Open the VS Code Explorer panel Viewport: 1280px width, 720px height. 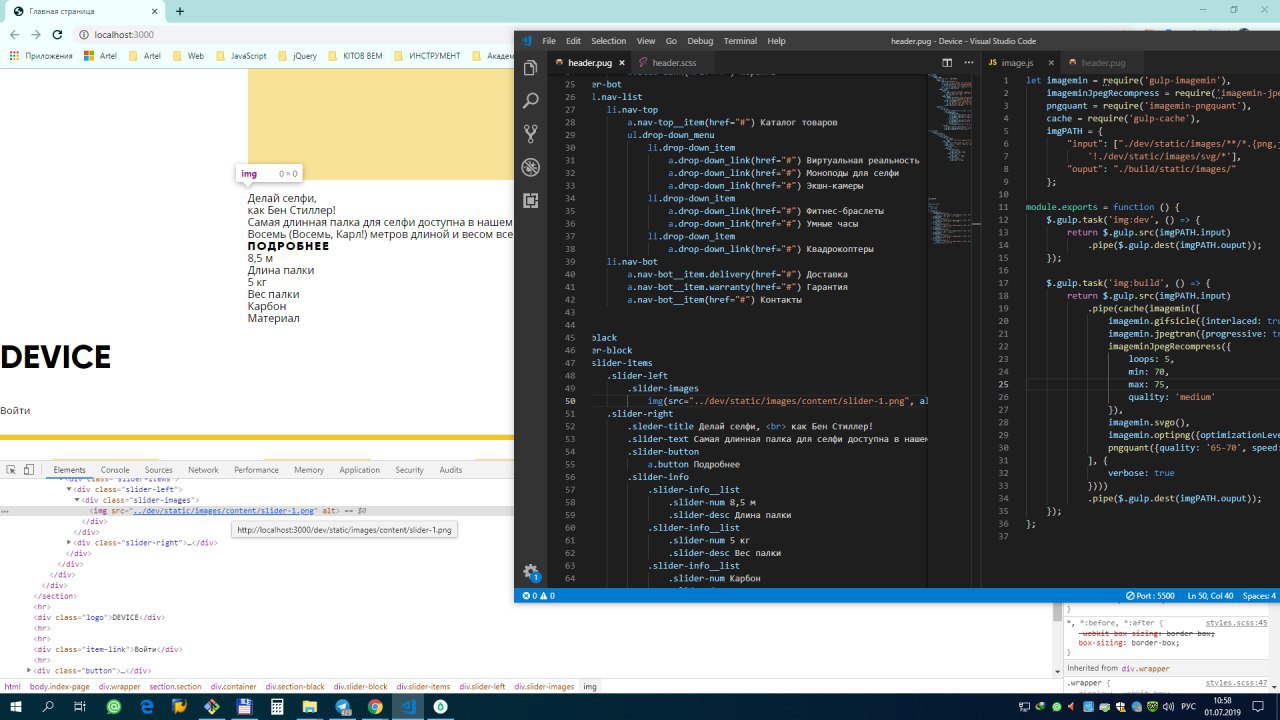pyautogui.click(x=531, y=68)
